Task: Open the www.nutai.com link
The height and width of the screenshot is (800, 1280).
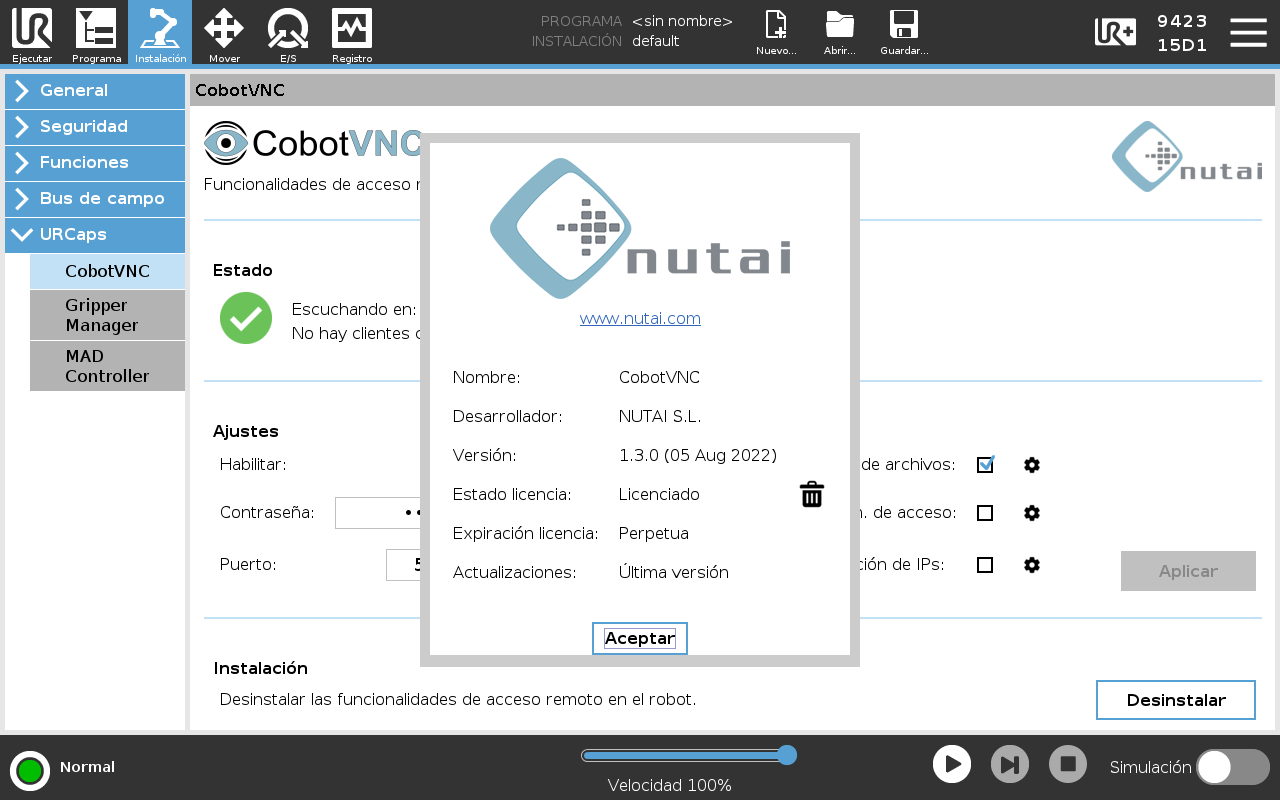Action: click(640, 318)
